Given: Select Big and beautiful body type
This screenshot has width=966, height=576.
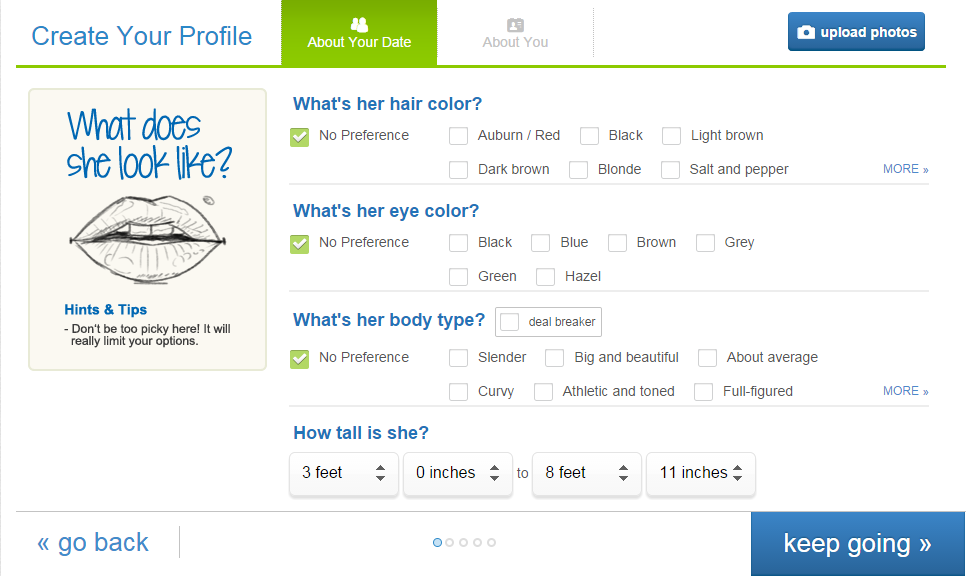Looking at the screenshot, I should coord(554,357).
